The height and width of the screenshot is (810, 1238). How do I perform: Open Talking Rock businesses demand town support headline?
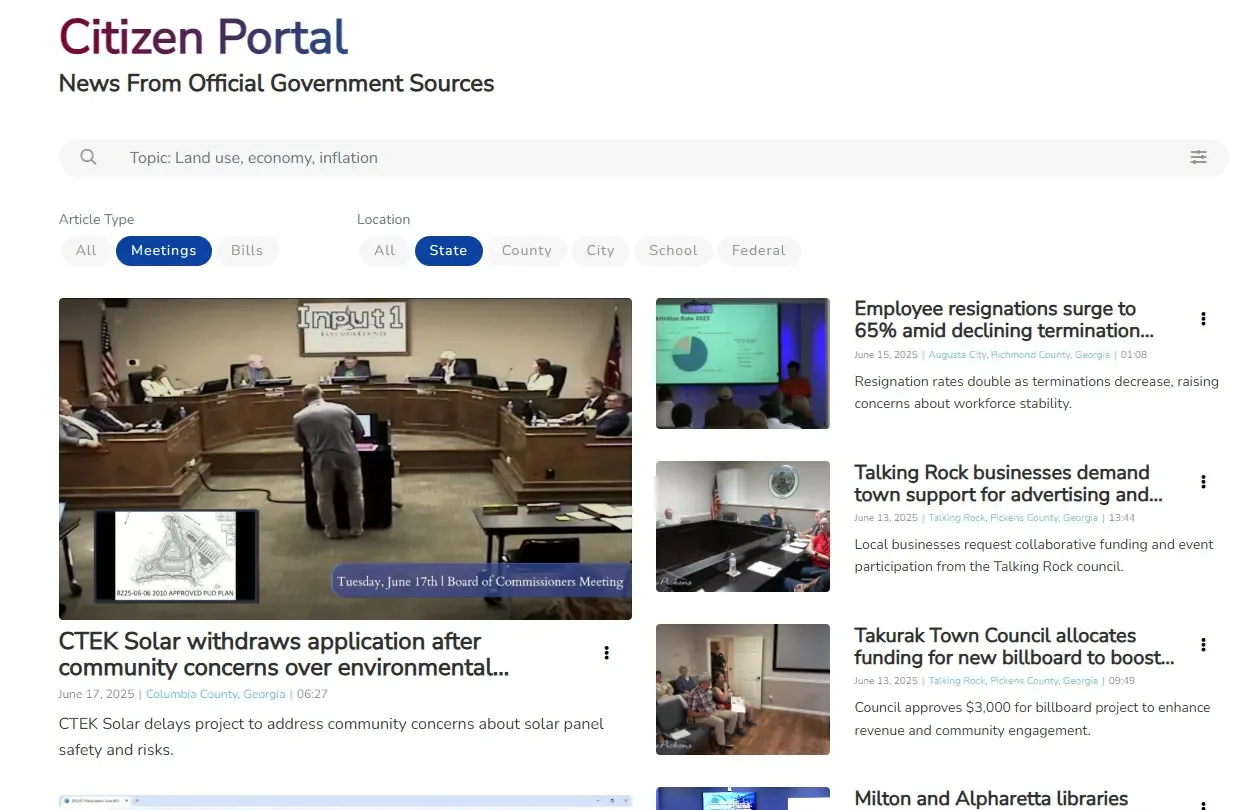1008,483
